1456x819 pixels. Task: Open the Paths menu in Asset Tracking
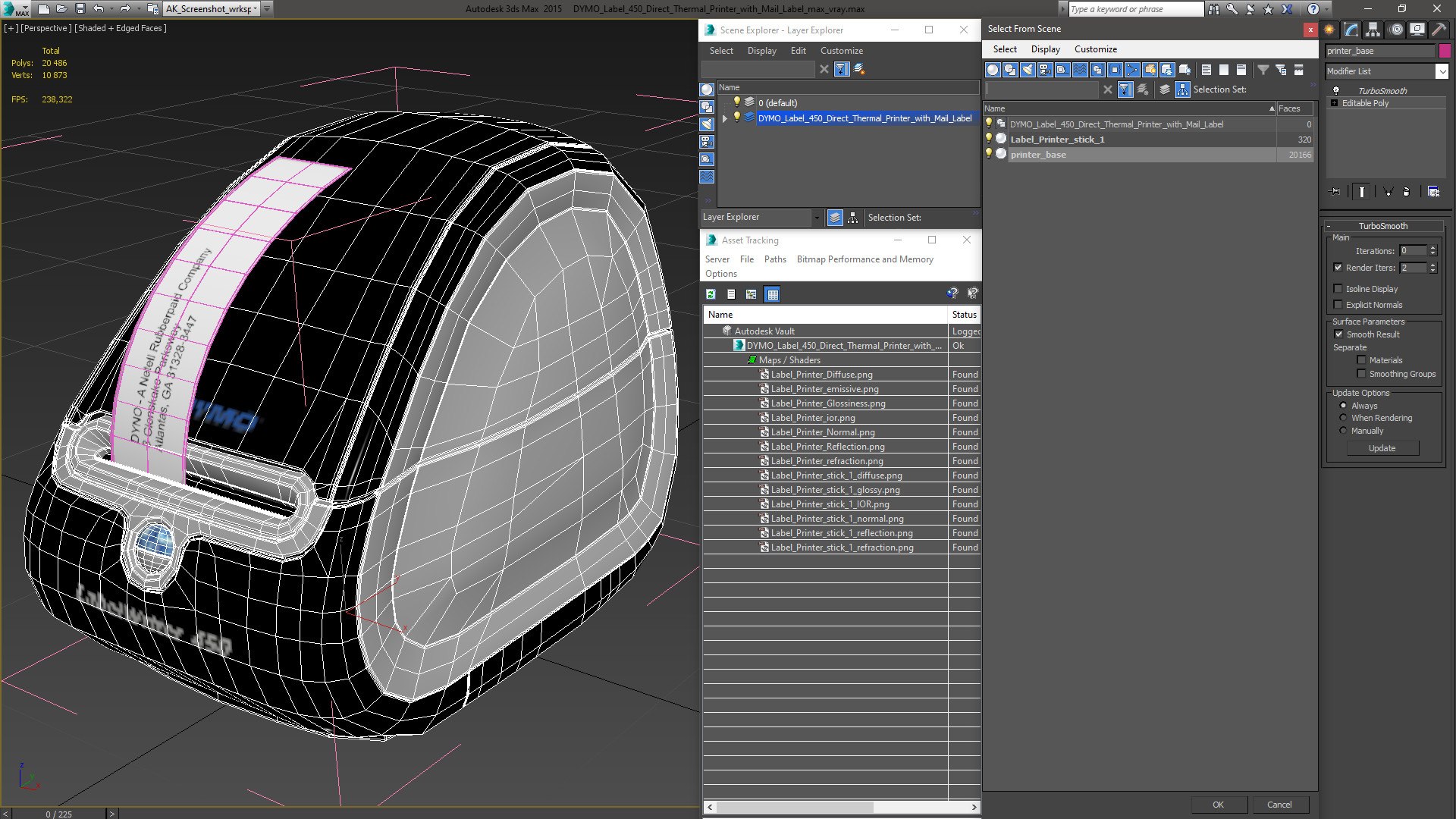point(775,259)
